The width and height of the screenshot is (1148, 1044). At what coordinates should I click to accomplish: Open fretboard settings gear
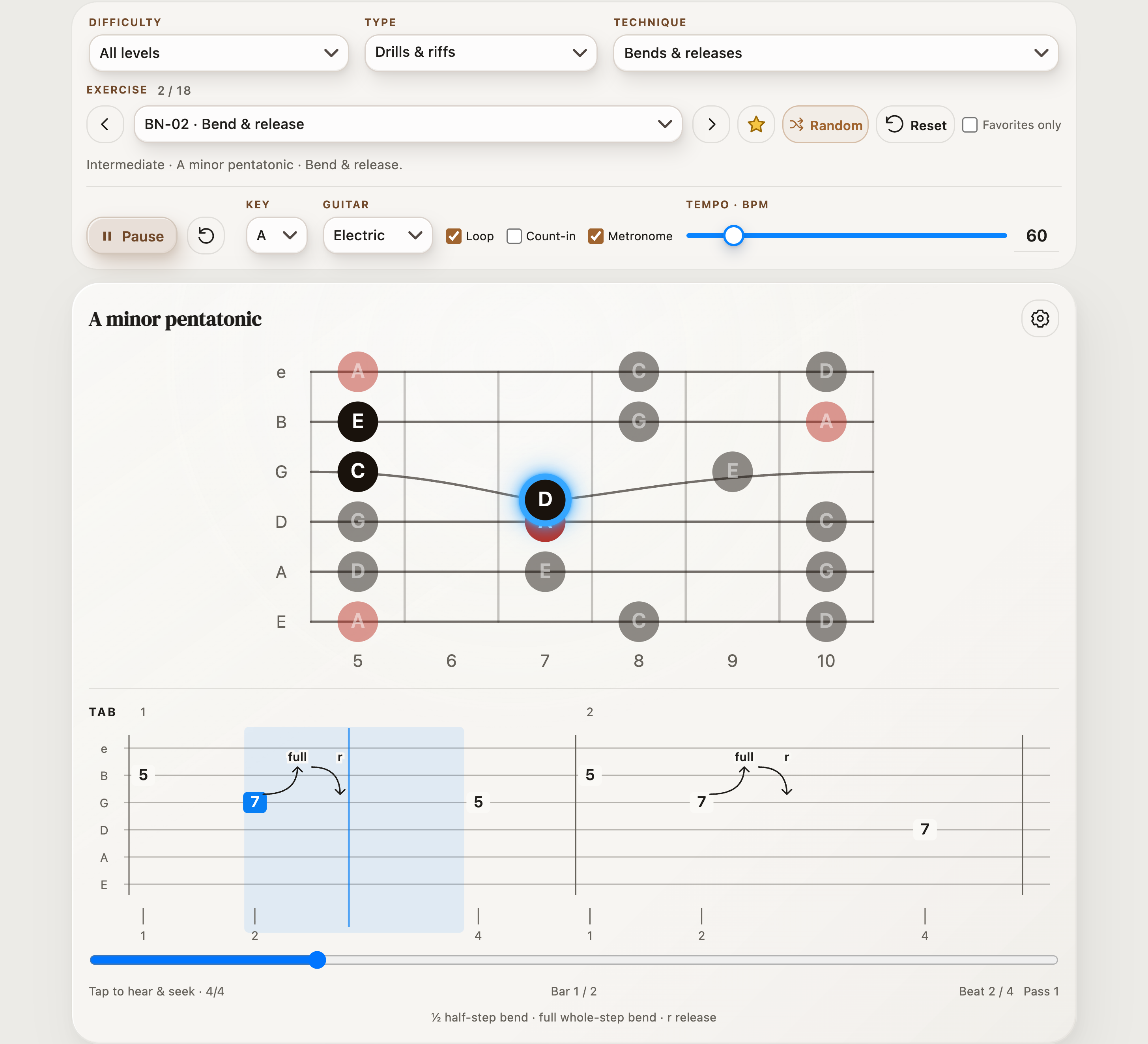1040,318
